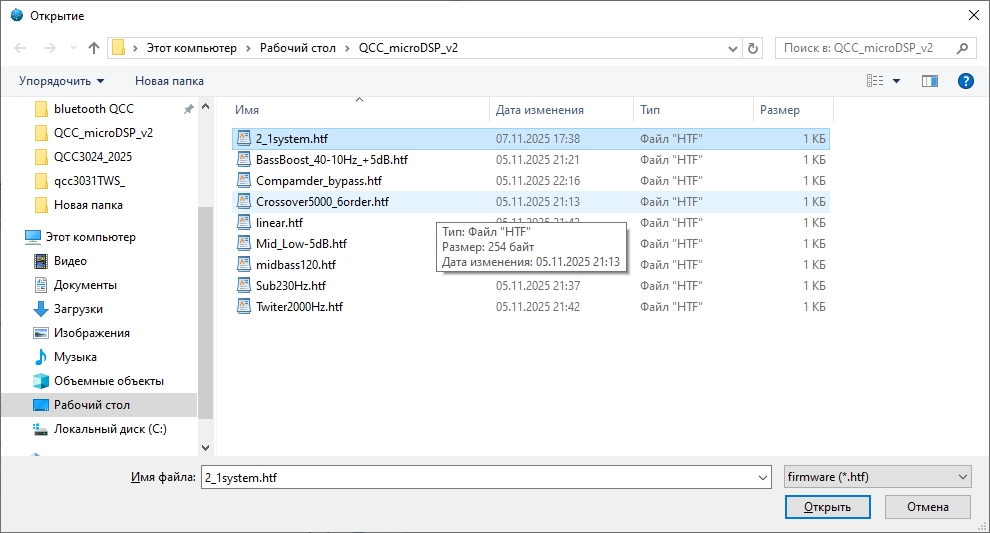Expand the firmware (*.htf) file type dropdown
This screenshot has height=533, width=990.
[x=962, y=478]
